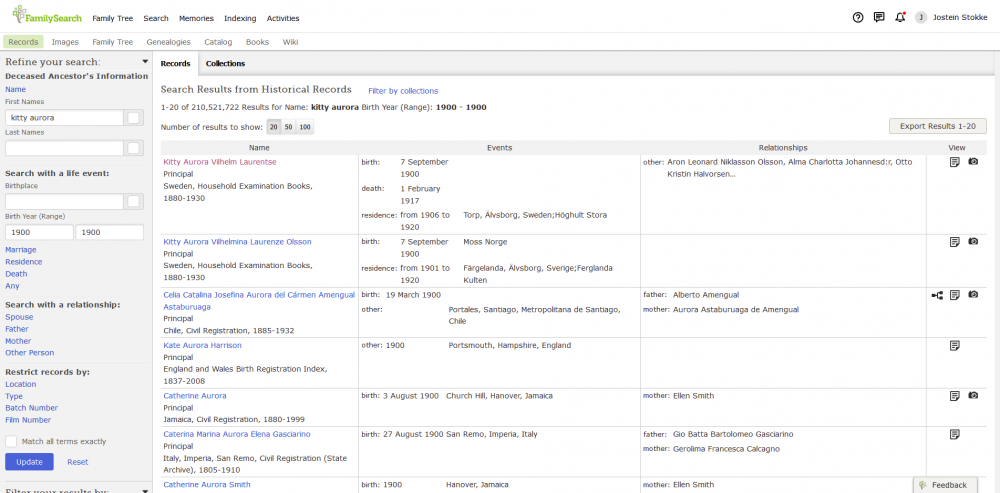Reset the search form
The width and height of the screenshot is (1000, 493).
[78, 462]
